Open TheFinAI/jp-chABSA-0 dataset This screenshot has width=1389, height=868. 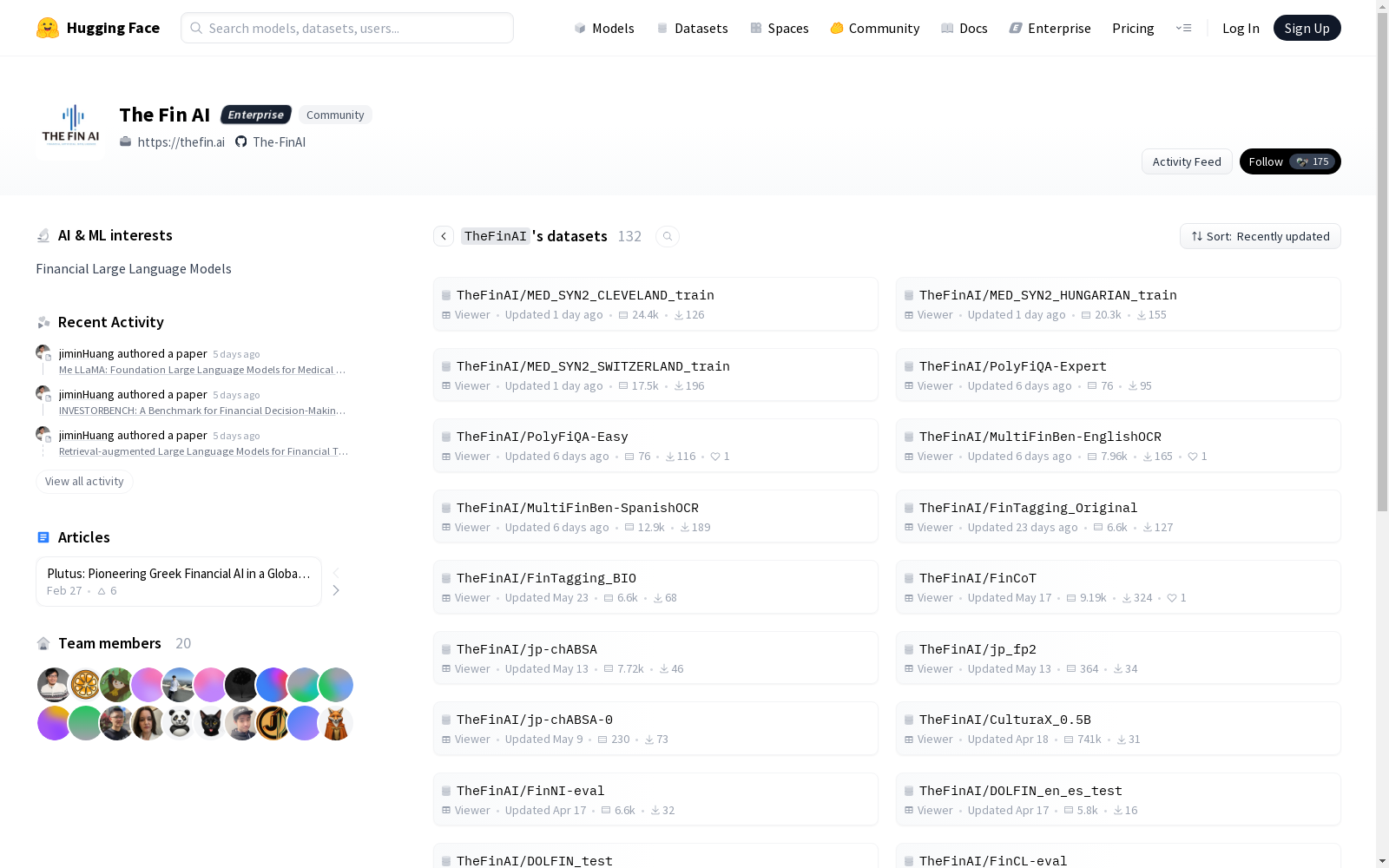pyautogui.click(x=655, y=728)
